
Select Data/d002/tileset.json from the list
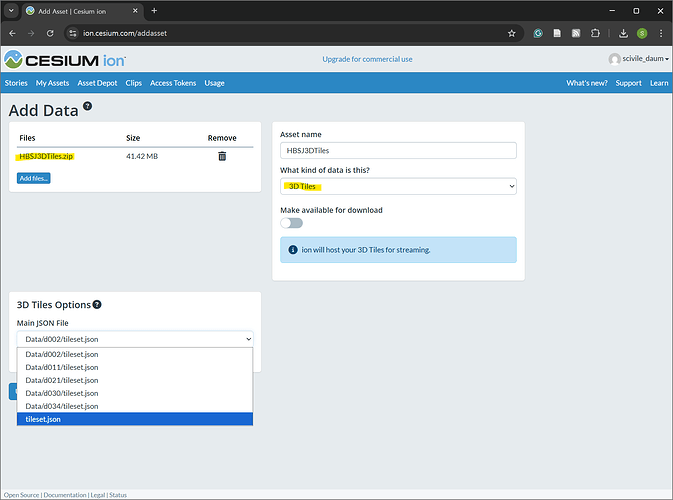(135, 355)
